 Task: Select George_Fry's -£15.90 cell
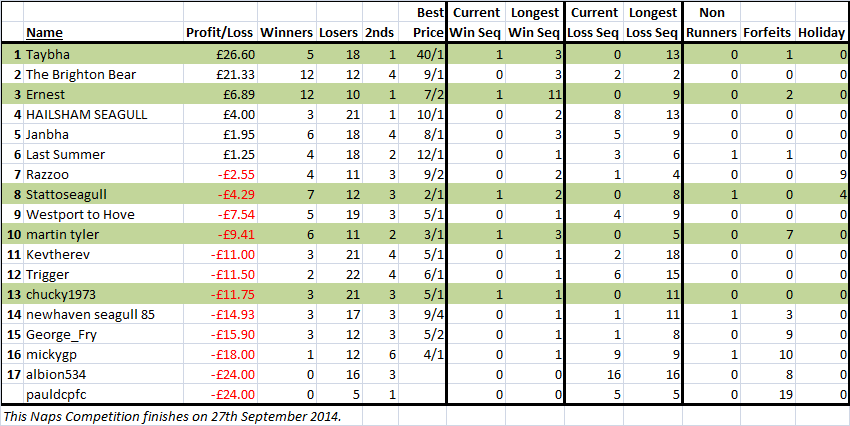(x=220, y=335)
